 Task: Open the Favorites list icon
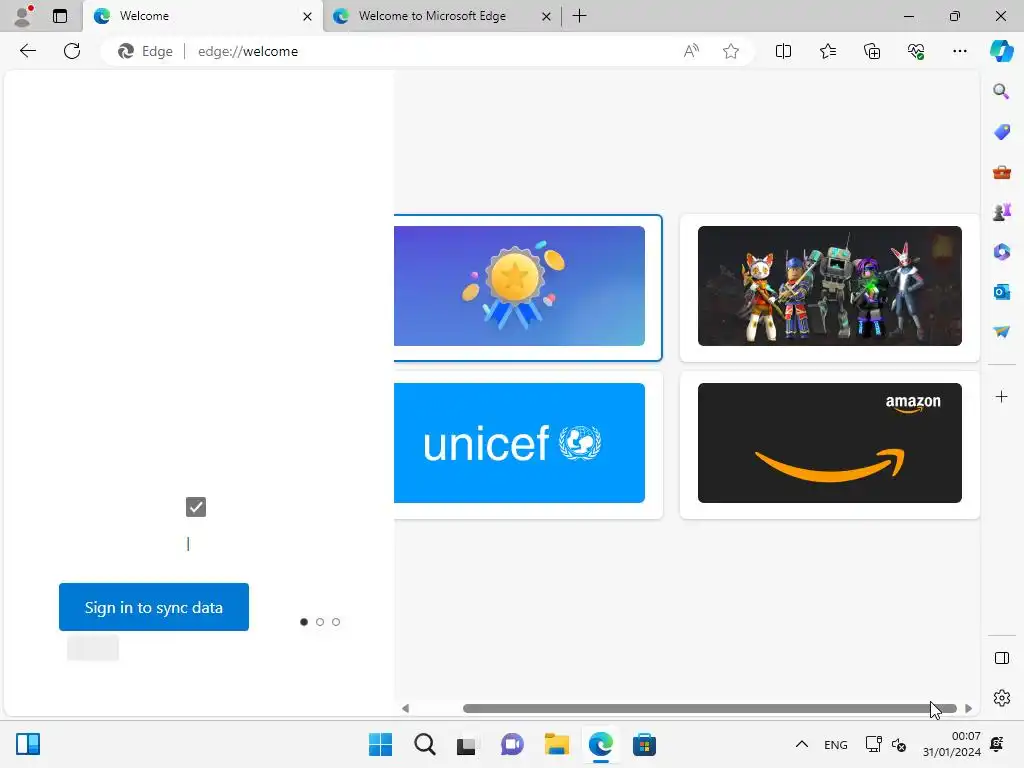827,51
